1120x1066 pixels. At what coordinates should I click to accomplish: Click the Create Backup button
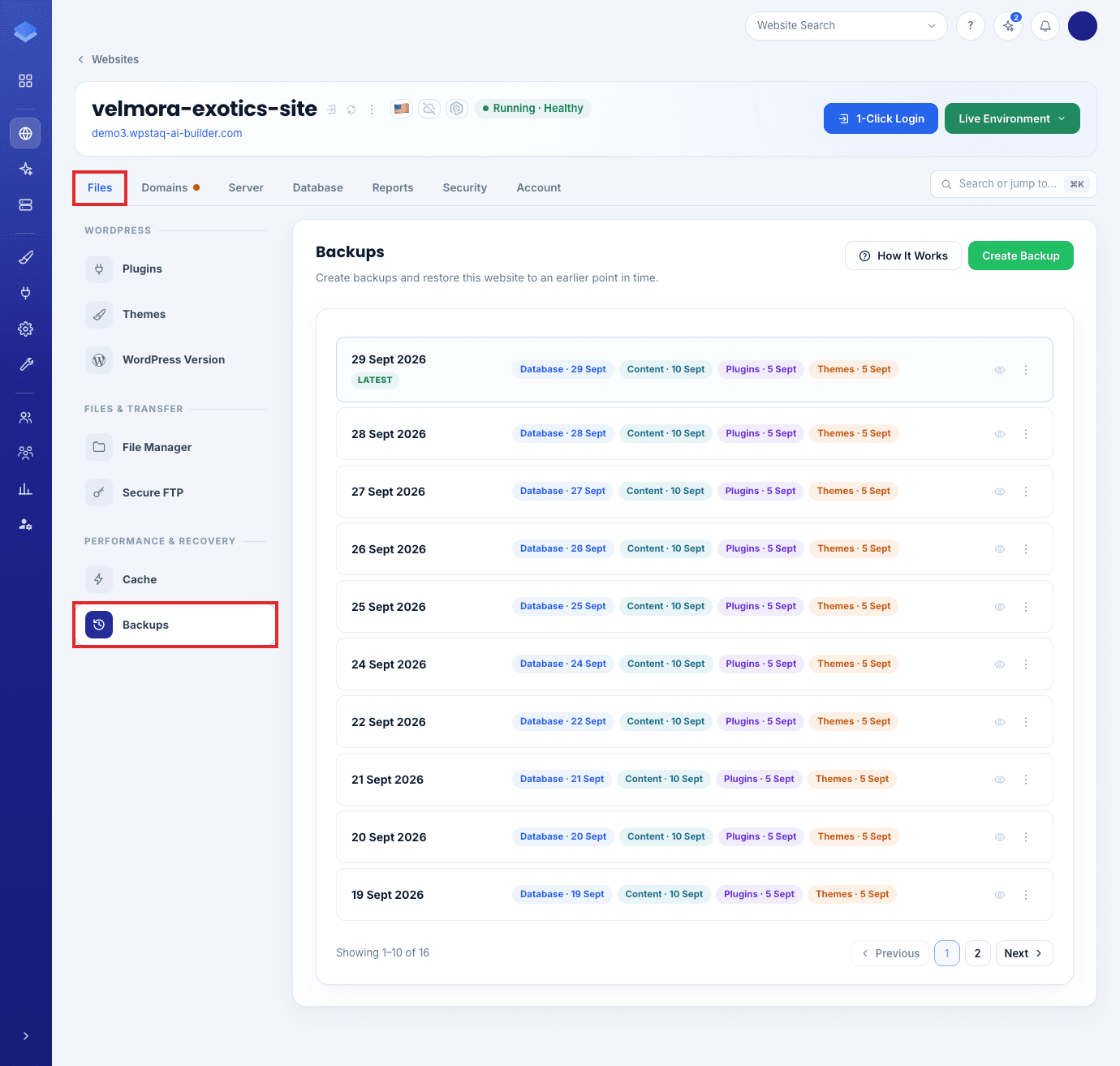pos(1021,256)
